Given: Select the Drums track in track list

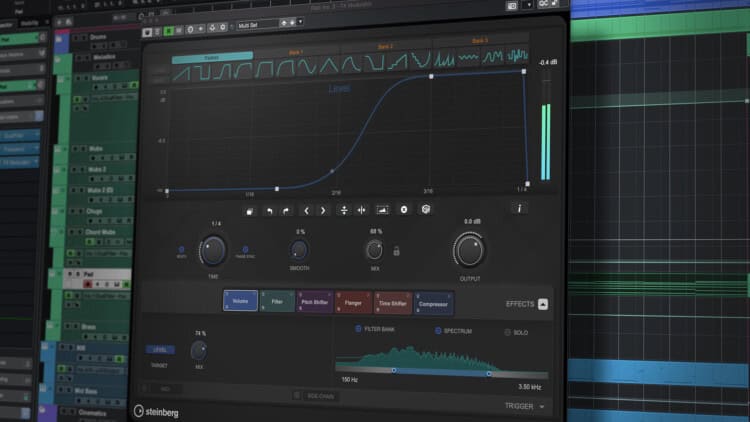Looking at the screenshot, I should tap(99, 37).
